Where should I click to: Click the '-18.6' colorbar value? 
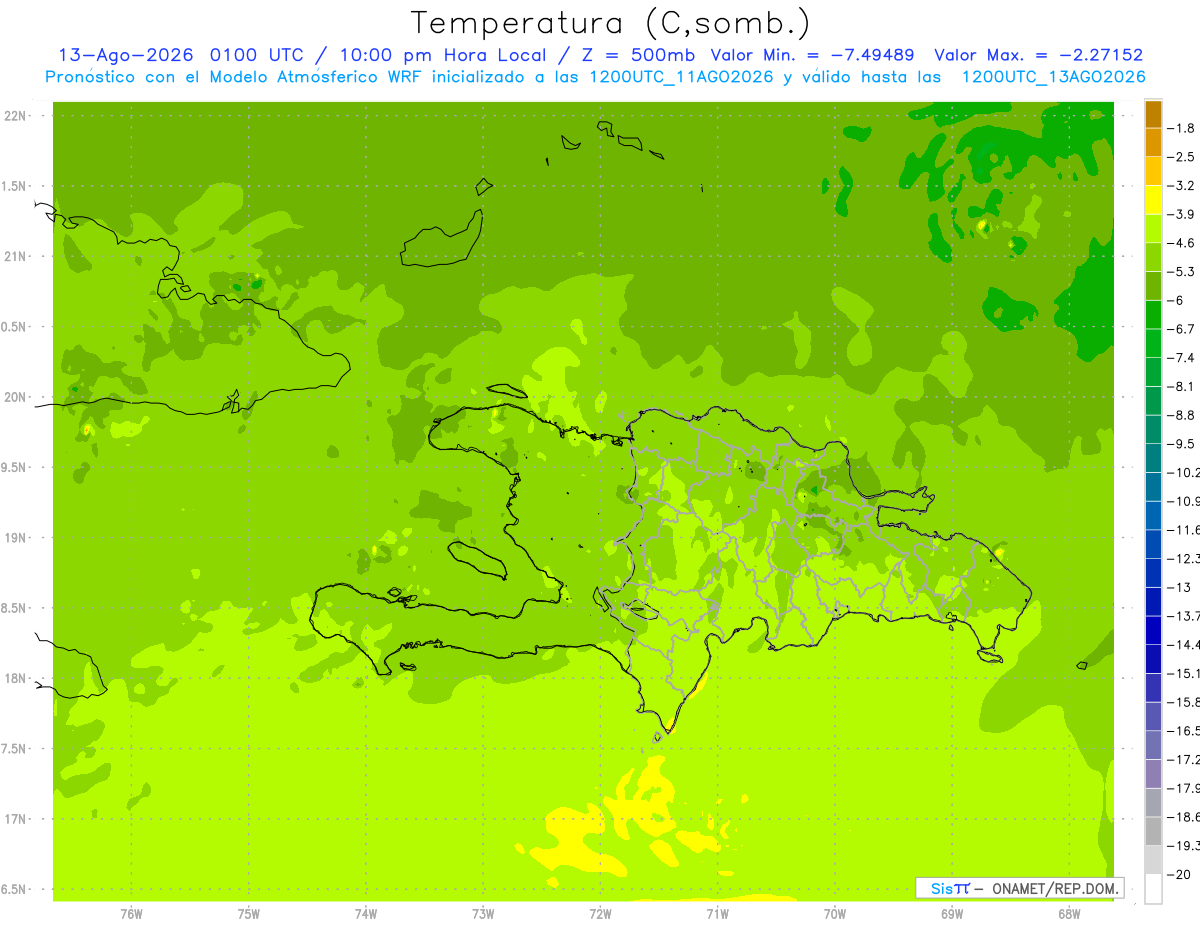click(1184, 817)
